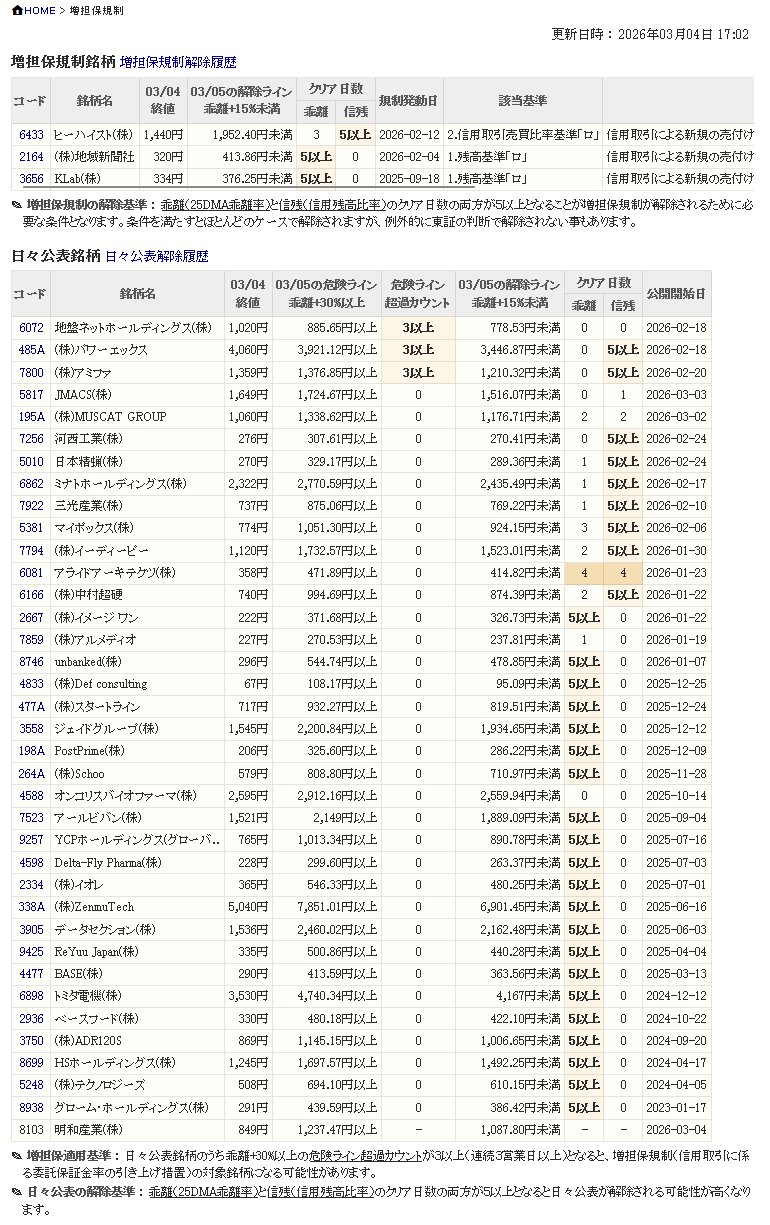Click the home icon in the breadcrumb
The width and height of the screenshot is (770, 1225).
tap(17, 10)
